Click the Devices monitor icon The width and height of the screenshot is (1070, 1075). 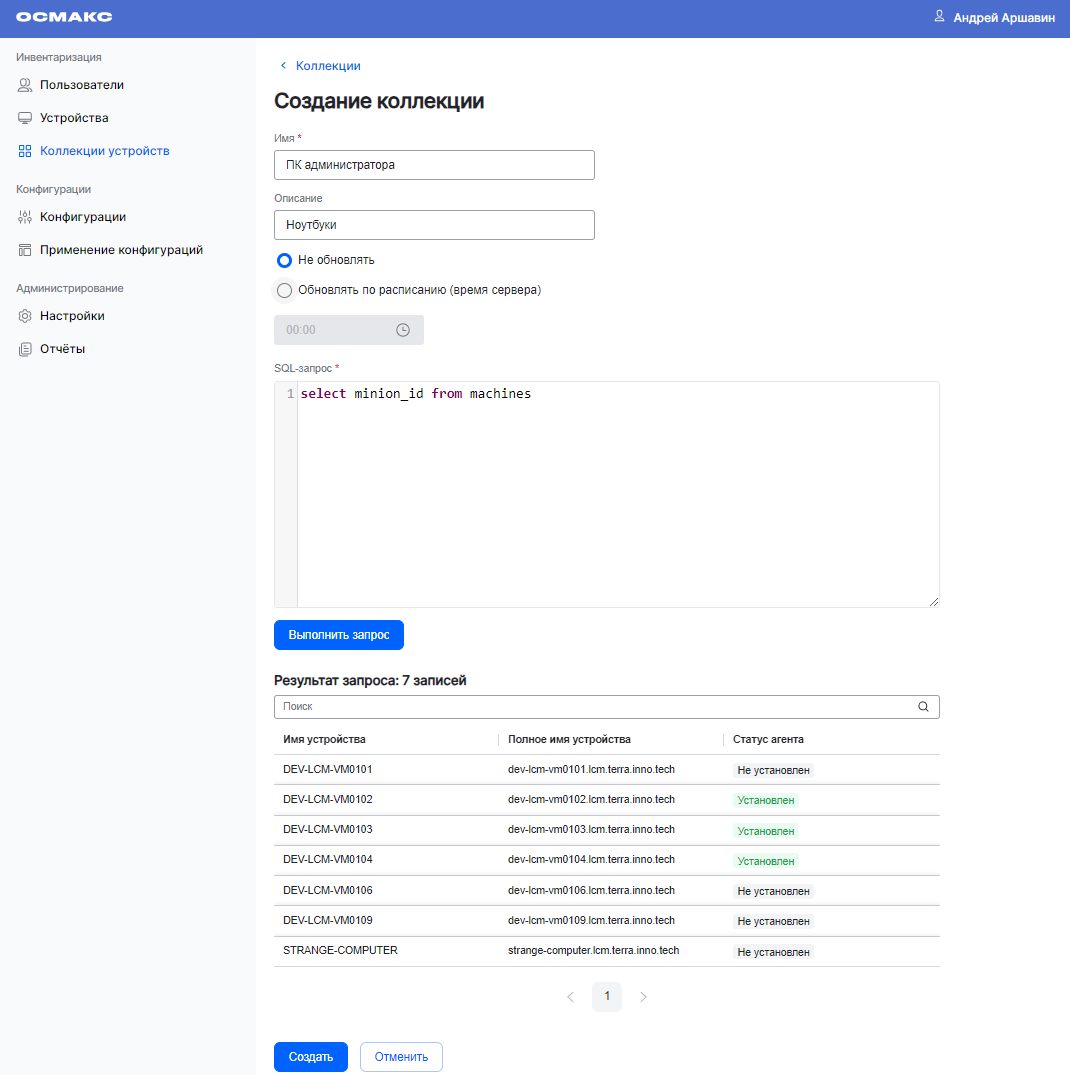point(25,118)
